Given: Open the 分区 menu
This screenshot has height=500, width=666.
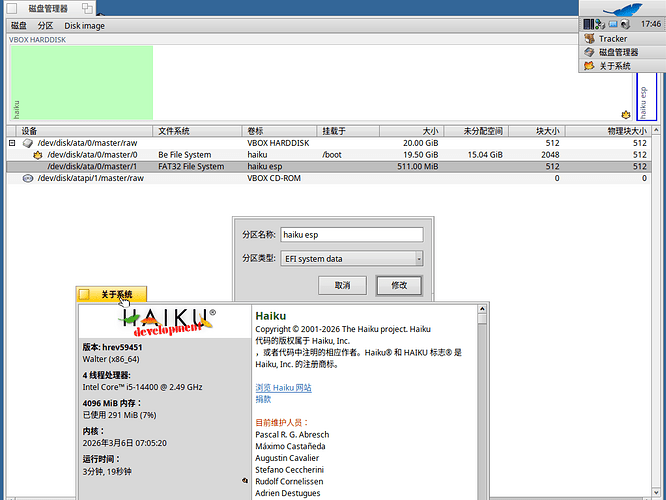Looking at the screenshot, I should tap(45, 25).
